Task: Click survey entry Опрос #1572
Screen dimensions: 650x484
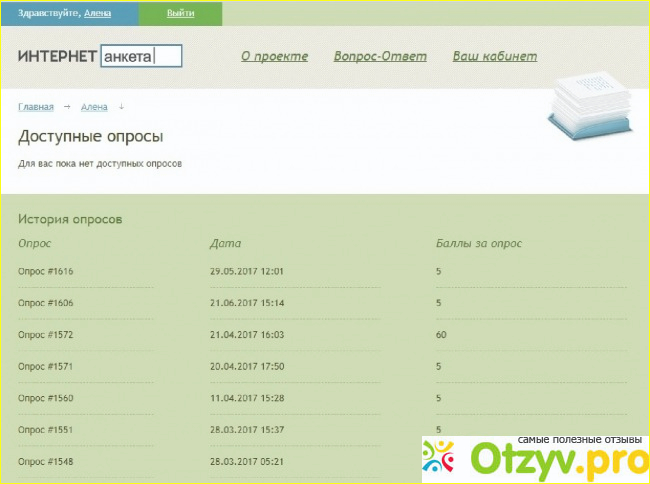Action: click(46, 334)
